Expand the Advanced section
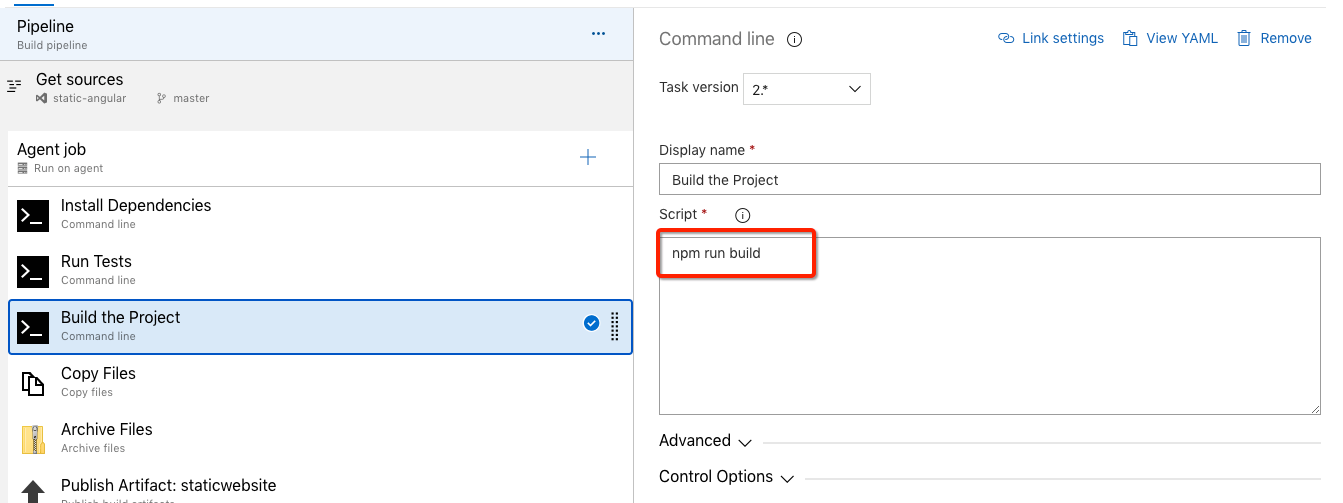This screenshot has height=503, width=1343. [x=705, y=441]
